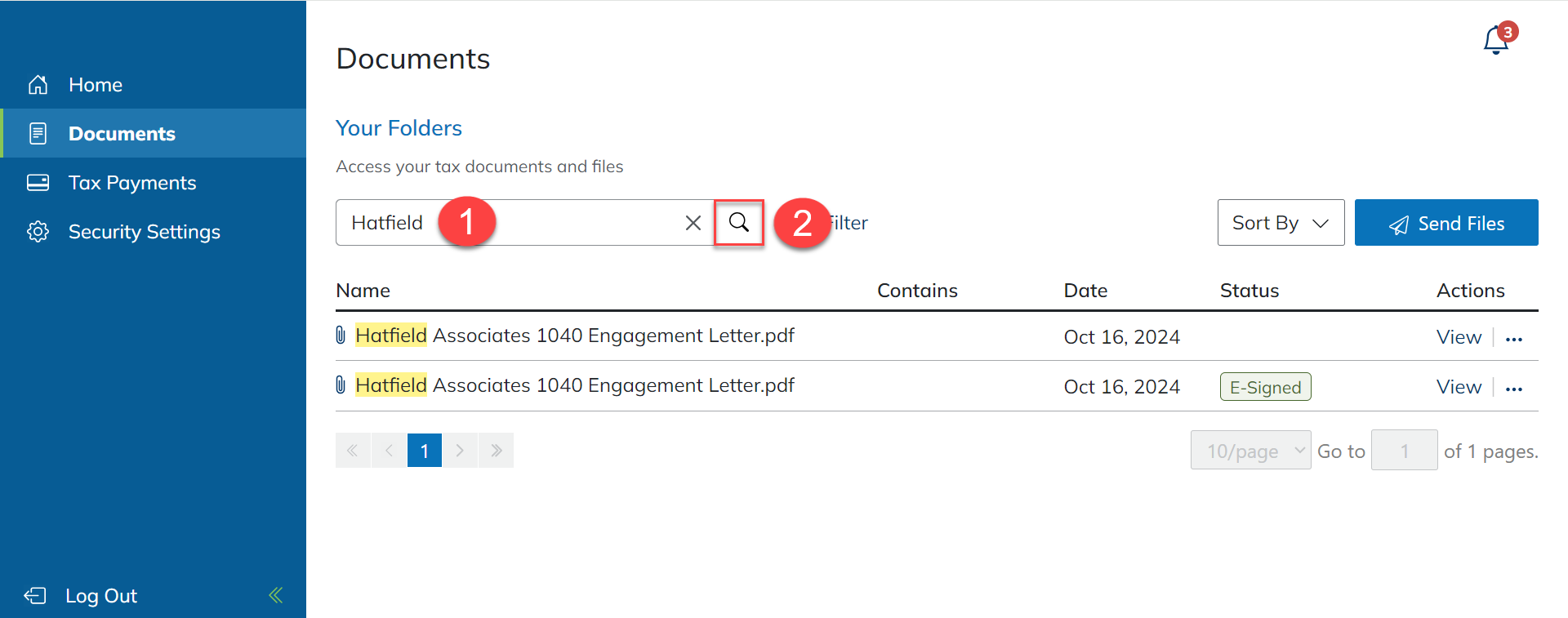Click paperclip icon on E-Signed document
This screenshot has width=1568, height=618.
(341, 385)
